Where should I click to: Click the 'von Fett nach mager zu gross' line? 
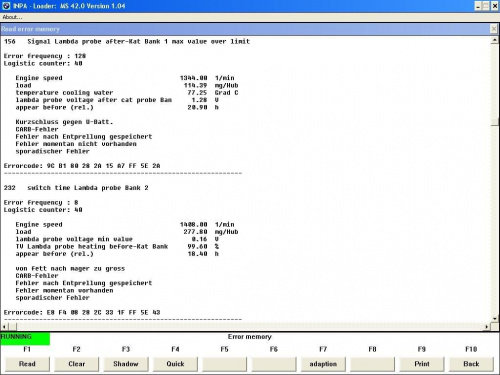70,268
